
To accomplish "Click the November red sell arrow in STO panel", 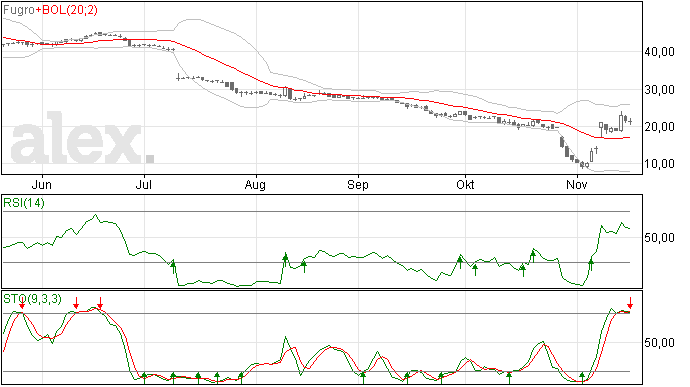I will click(630, 303).
